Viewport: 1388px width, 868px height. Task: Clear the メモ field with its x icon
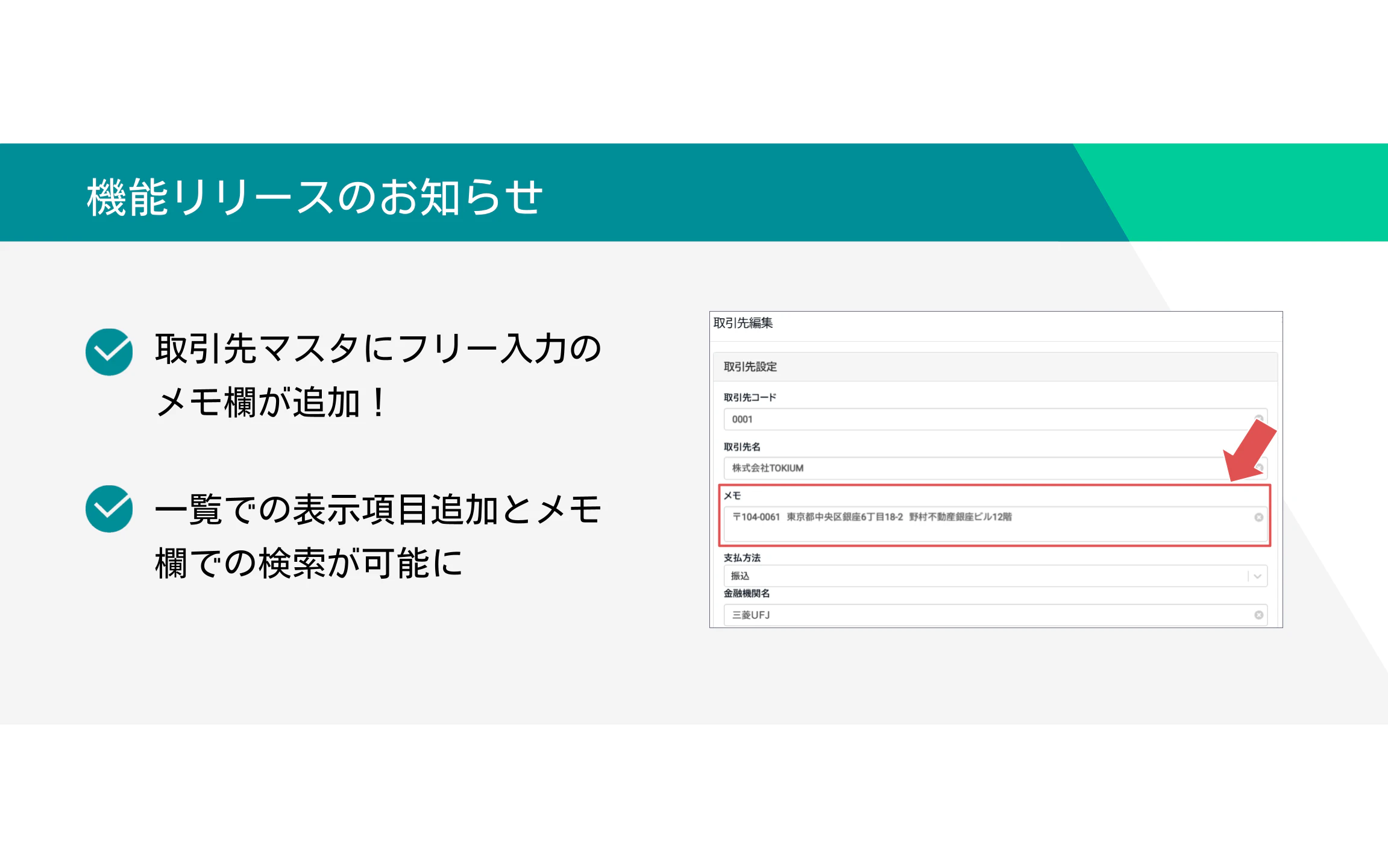click(1258, 517)
